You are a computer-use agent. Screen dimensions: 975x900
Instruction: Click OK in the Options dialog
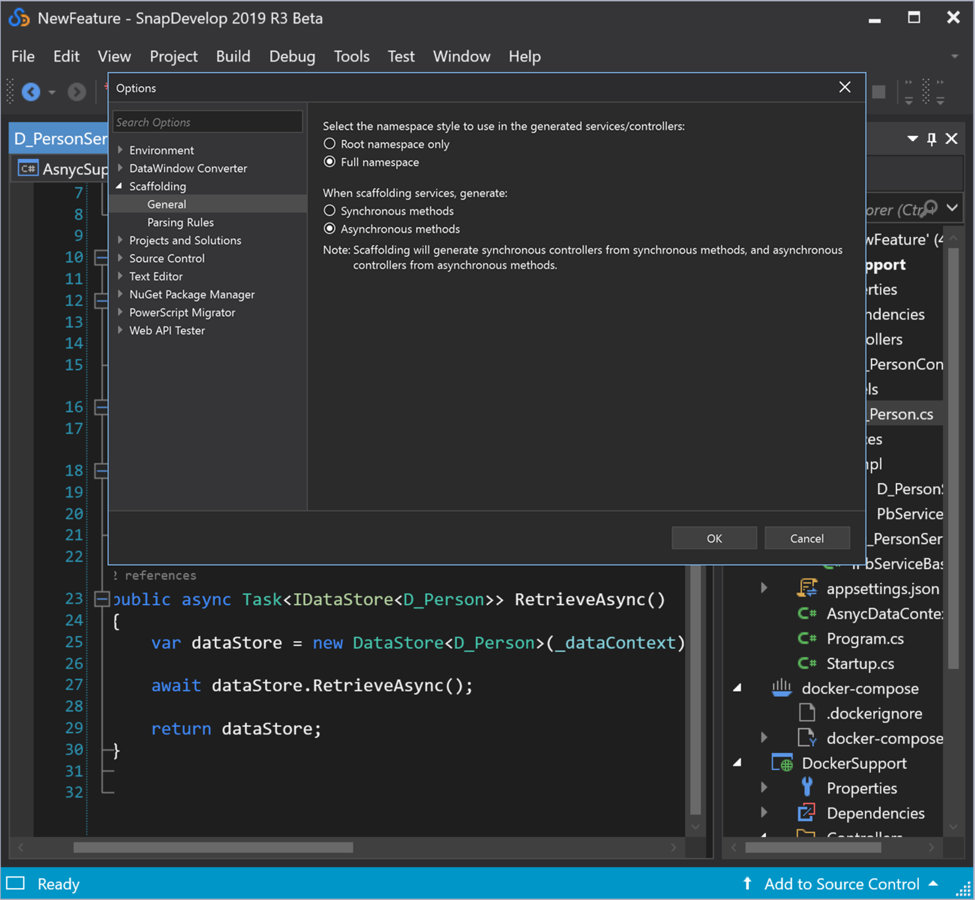click(714, 538)
